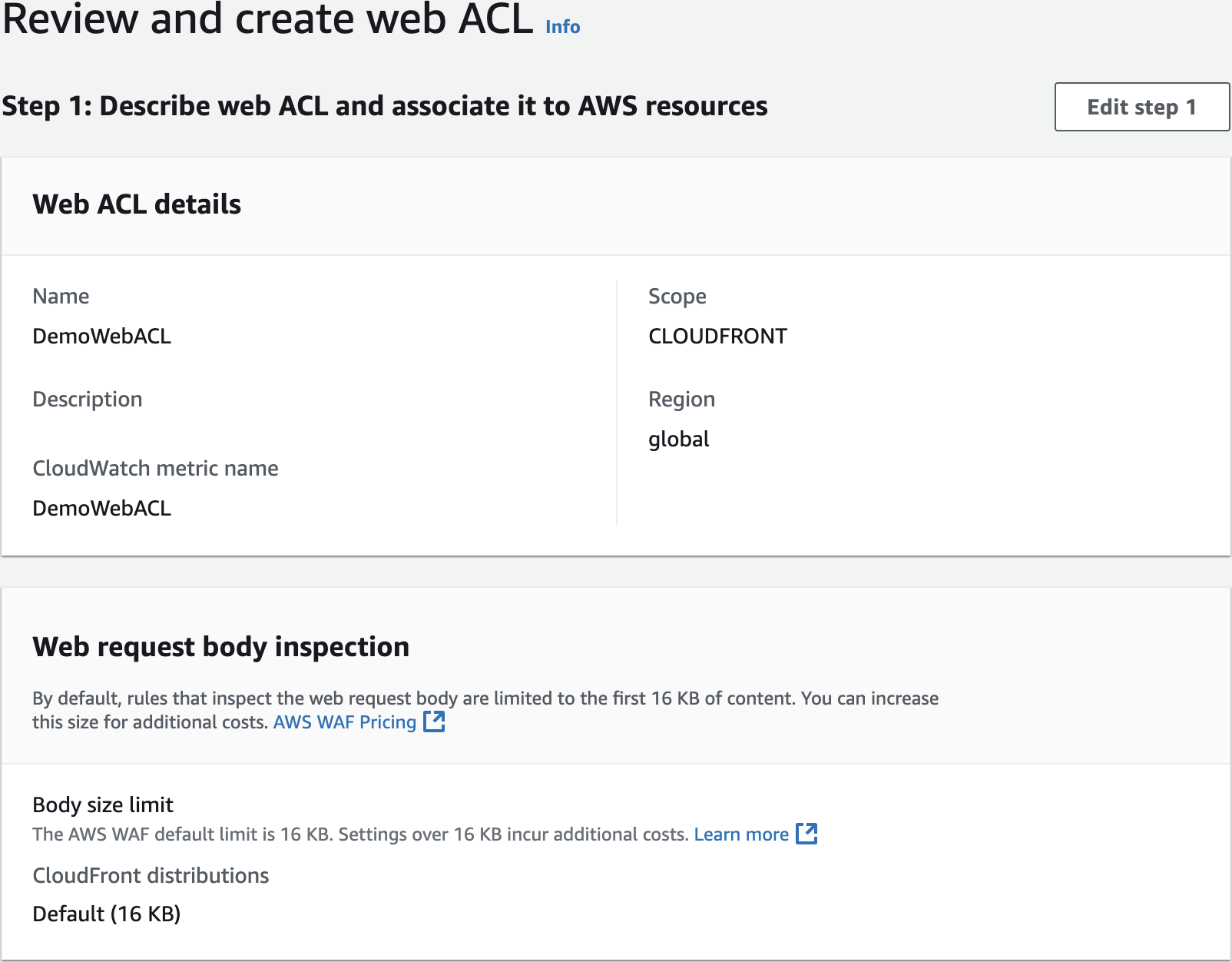
Task: Click the Body size limit label
Action: (x=103, y=804)
